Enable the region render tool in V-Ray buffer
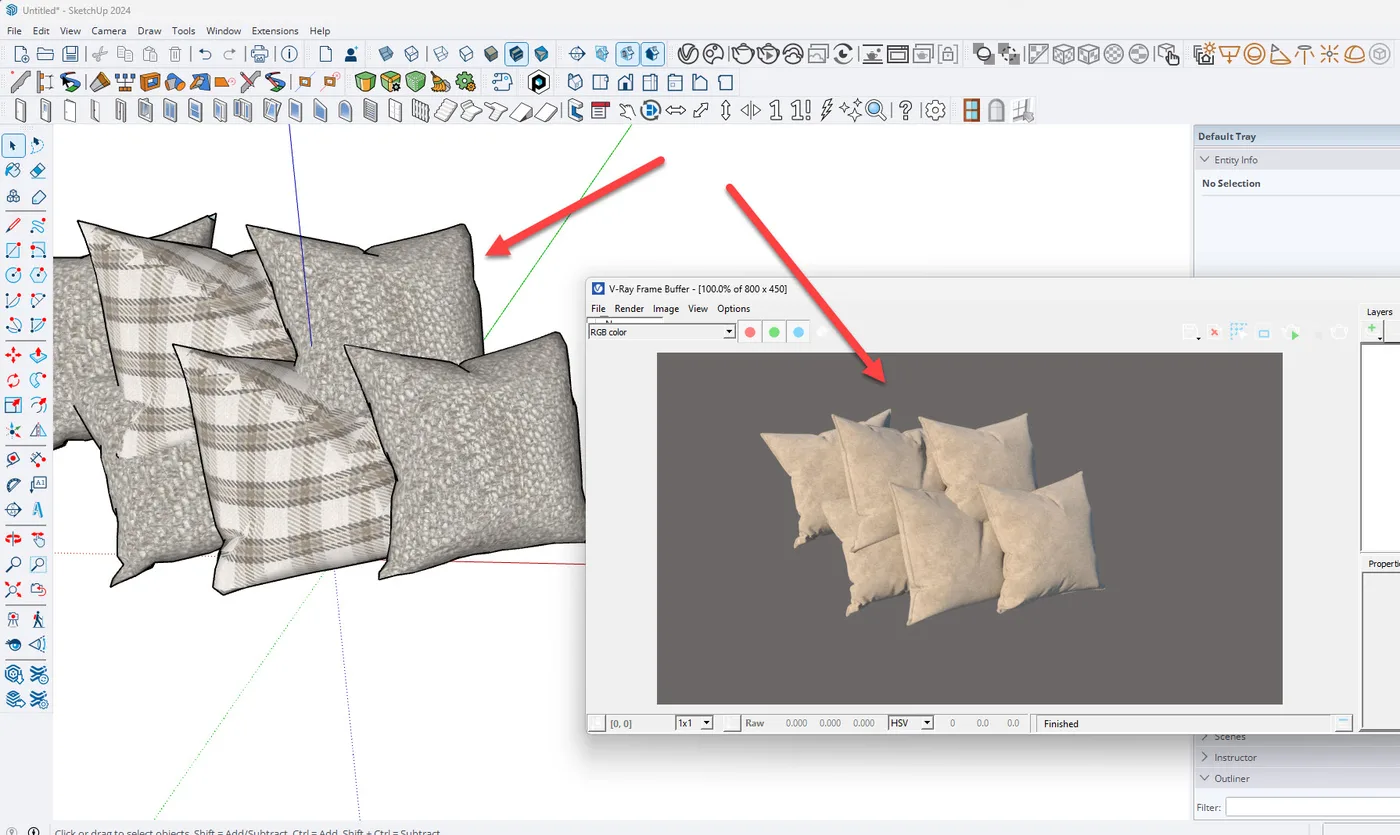This screenshot has width=1400, height=835. click(1239, 331)
